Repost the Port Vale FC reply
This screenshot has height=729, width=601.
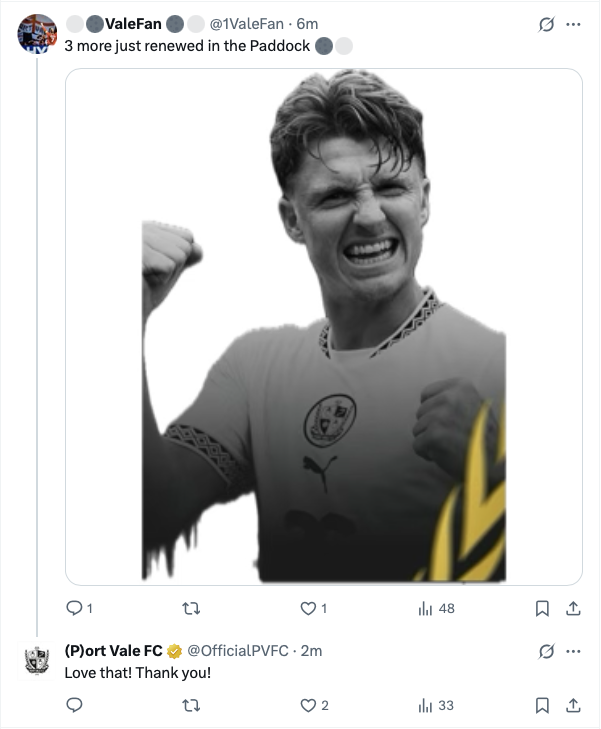coord(191,705)
